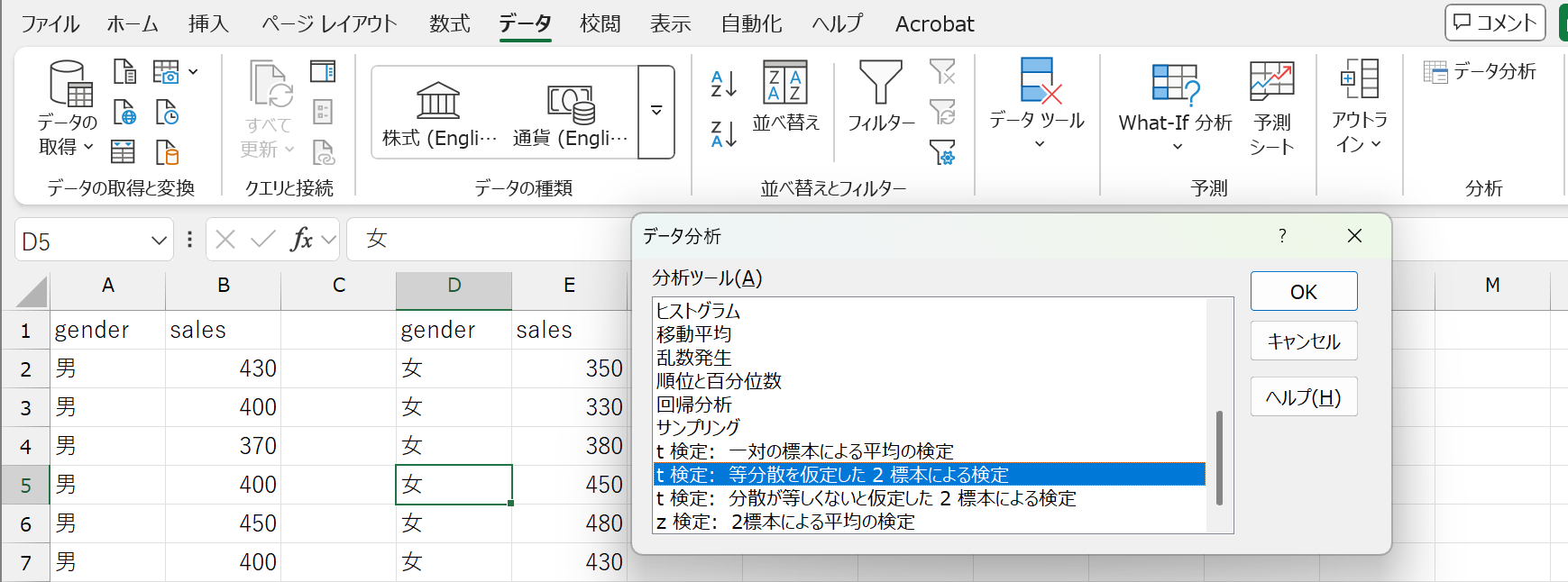Click the sort ascending A-Z icon
1568x582 pixels.
click(723, 83)
